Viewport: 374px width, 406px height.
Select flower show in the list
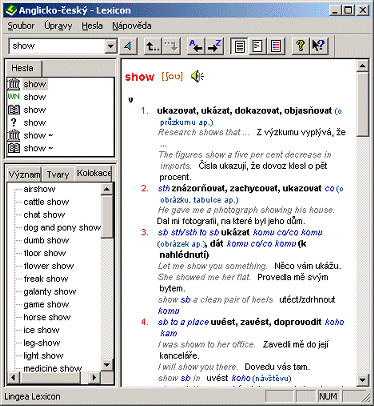[x=49, y=266]
